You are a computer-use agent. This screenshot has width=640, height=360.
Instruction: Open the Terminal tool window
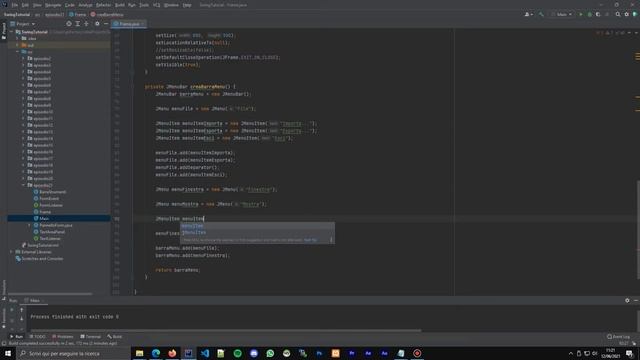pyautogui.click(x=91, y=337)
